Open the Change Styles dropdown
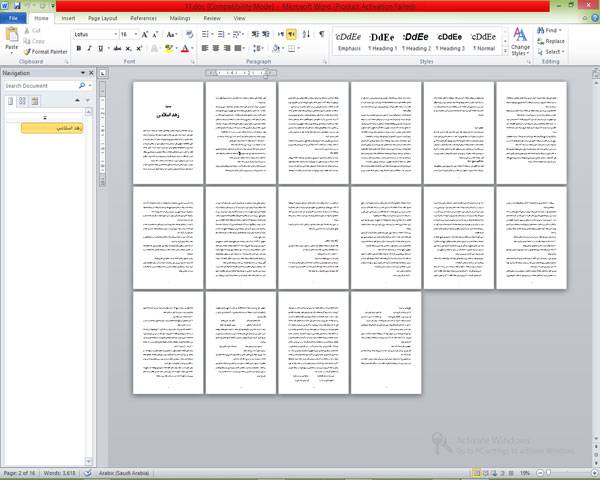Viewport: 600px width, 480px height. [x=520, y=41]
